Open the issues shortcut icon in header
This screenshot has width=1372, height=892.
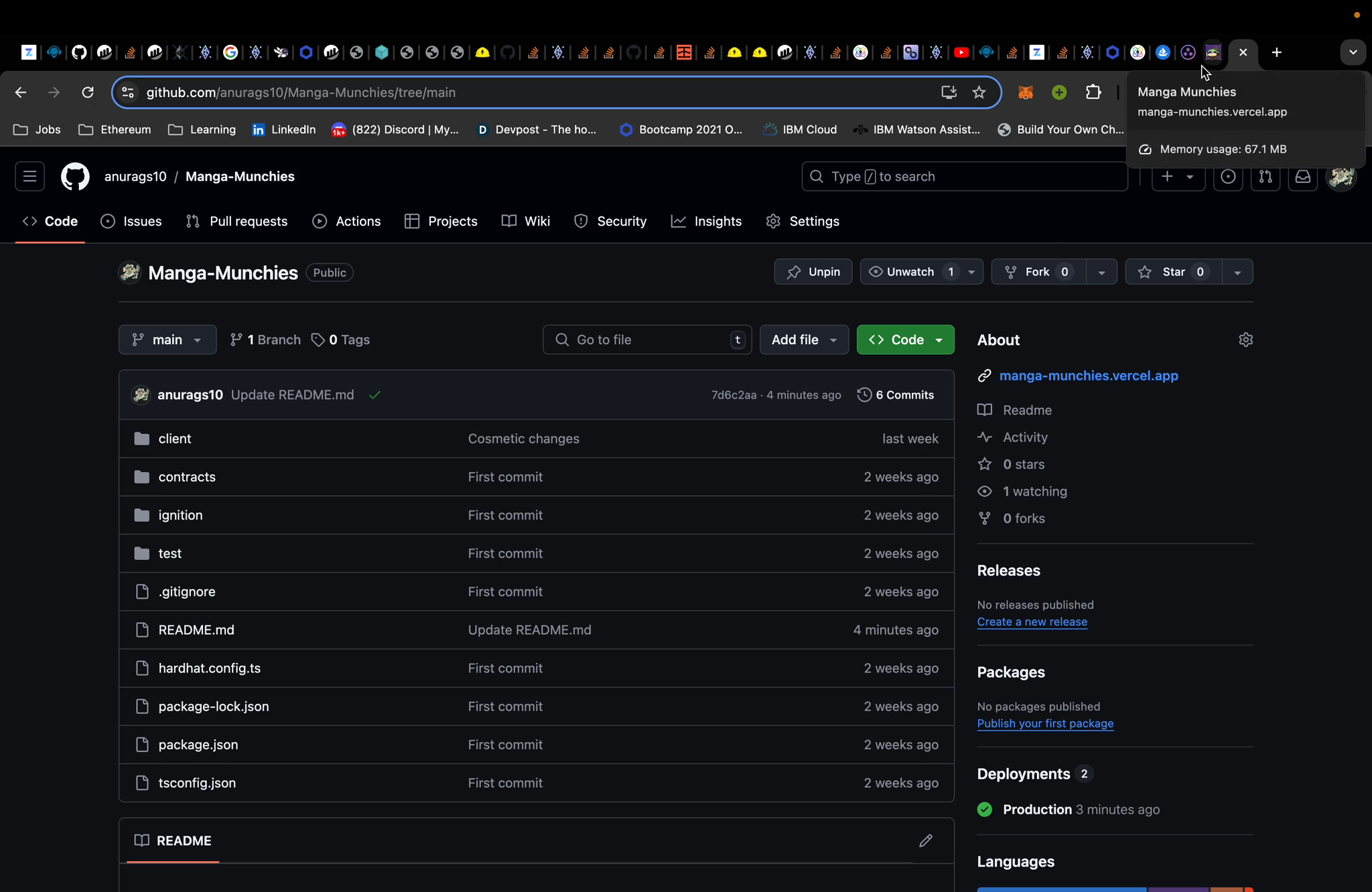[1228, 177]
